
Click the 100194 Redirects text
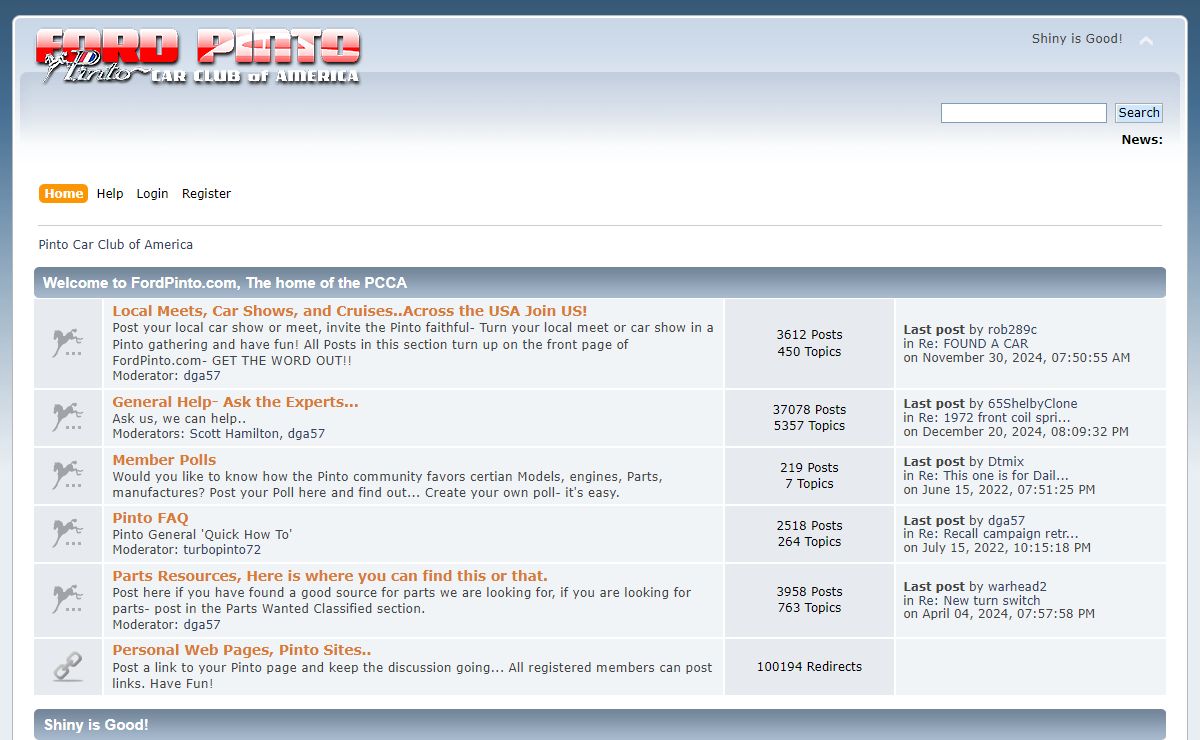click(x=809, y=667)
